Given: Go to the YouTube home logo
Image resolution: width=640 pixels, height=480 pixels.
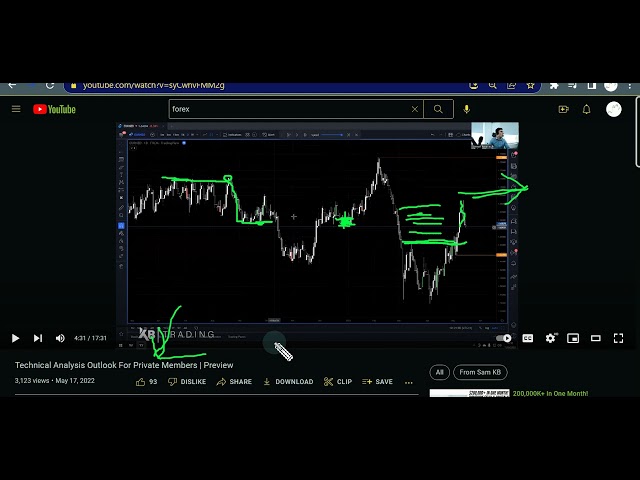Looking at the screenshot, I should pyautogui.click(x=55, y=109).
